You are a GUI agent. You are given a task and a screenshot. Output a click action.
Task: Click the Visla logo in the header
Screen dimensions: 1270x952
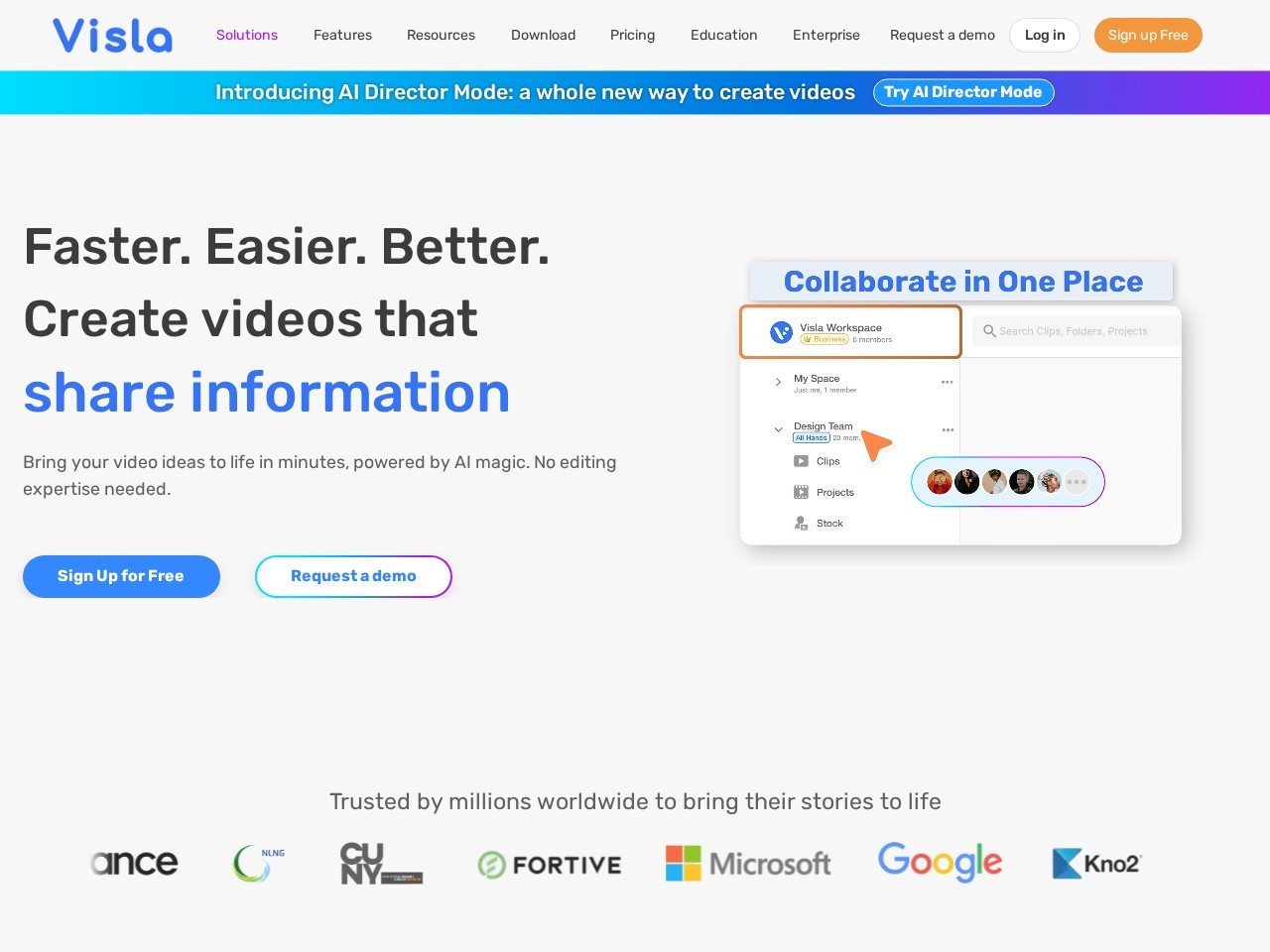tap(112, 36)
